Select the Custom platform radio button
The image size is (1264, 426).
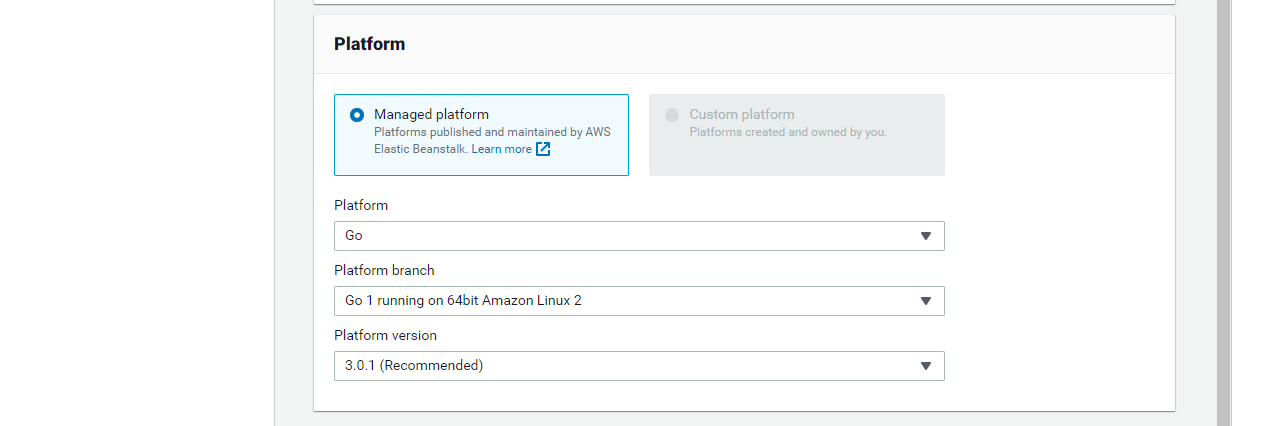(672, 115)
